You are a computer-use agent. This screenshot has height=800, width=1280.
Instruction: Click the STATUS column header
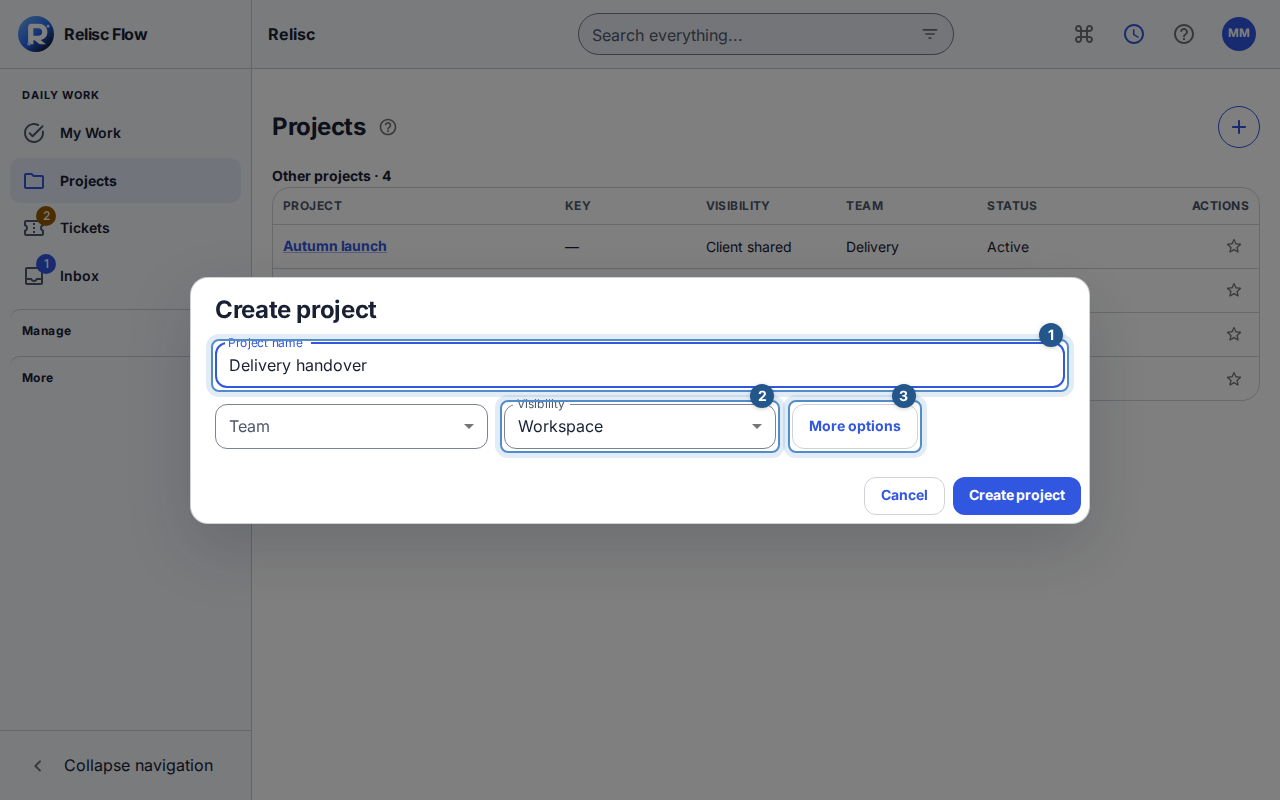point(1012,206)
